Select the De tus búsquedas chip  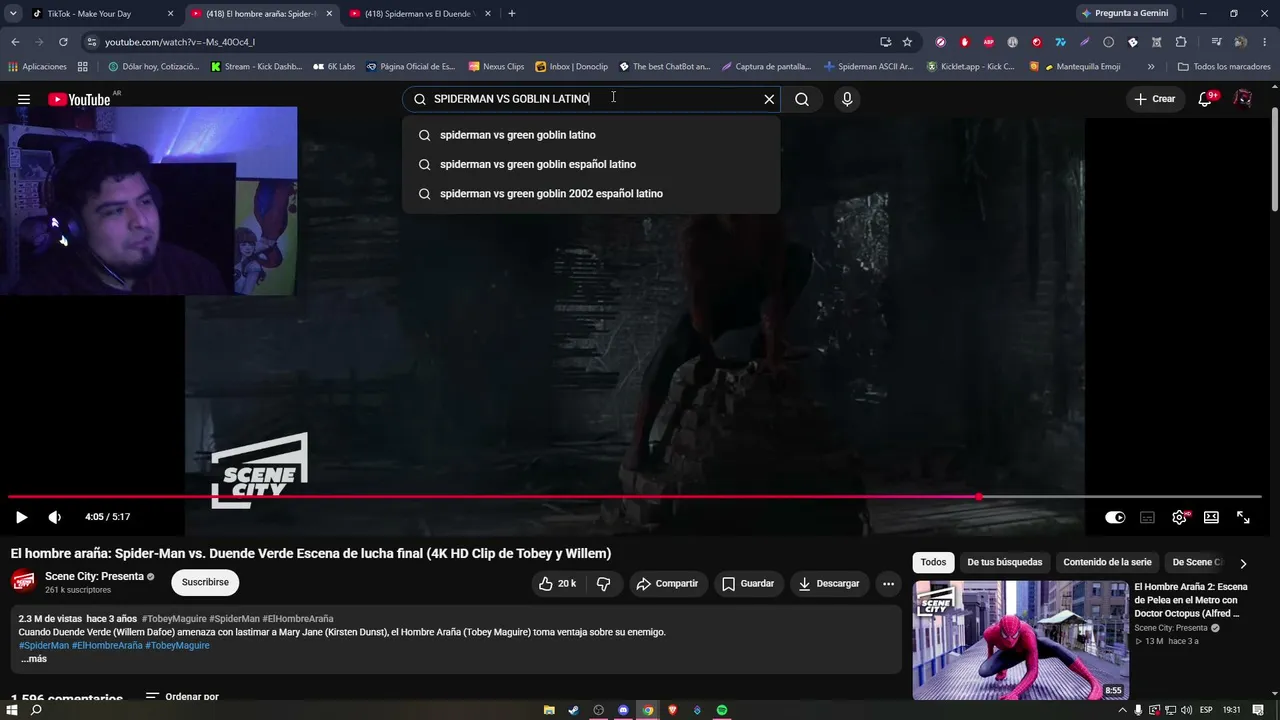(x=1005, y=562)
